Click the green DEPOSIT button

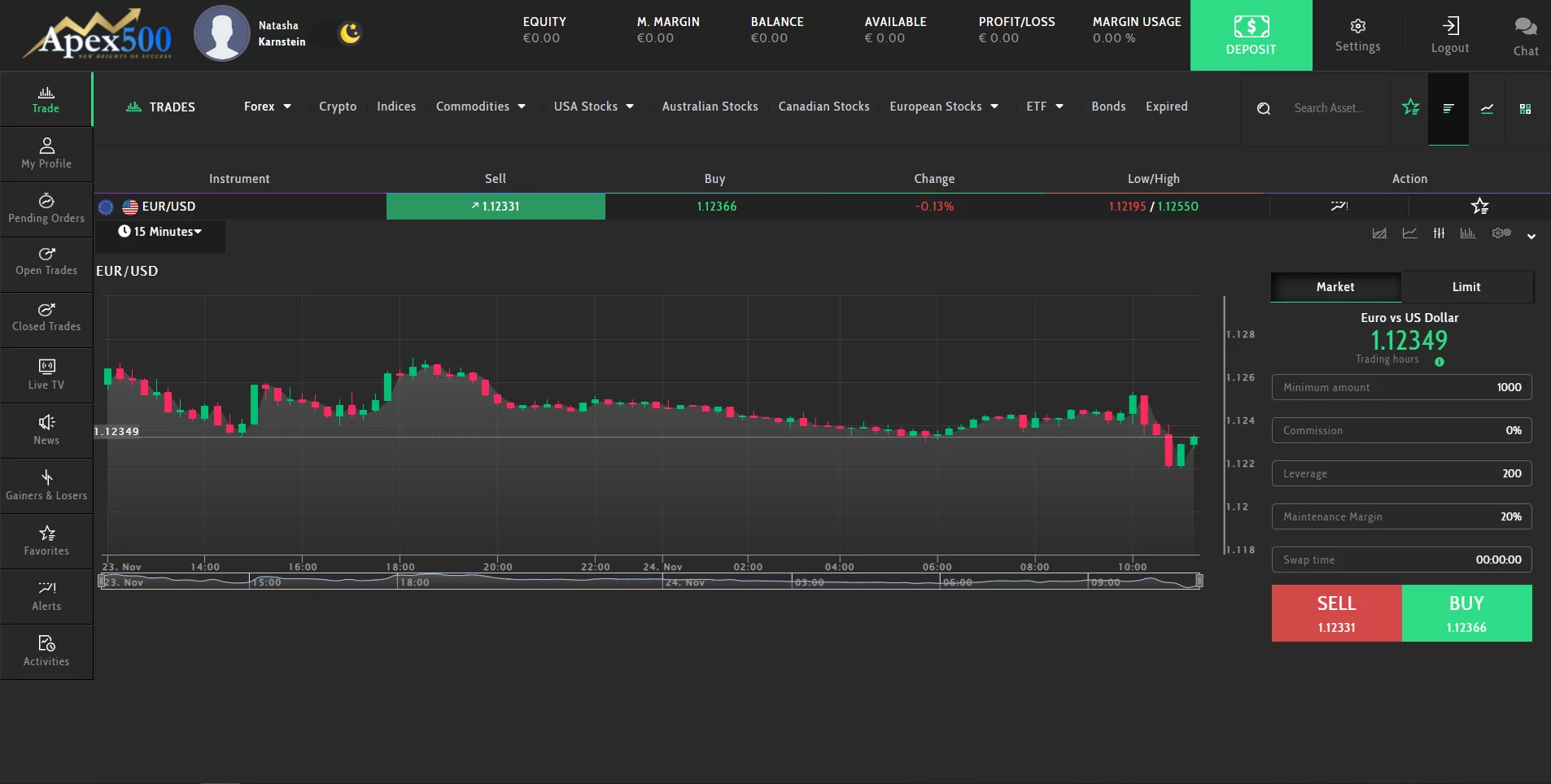tap(1251, 36)
